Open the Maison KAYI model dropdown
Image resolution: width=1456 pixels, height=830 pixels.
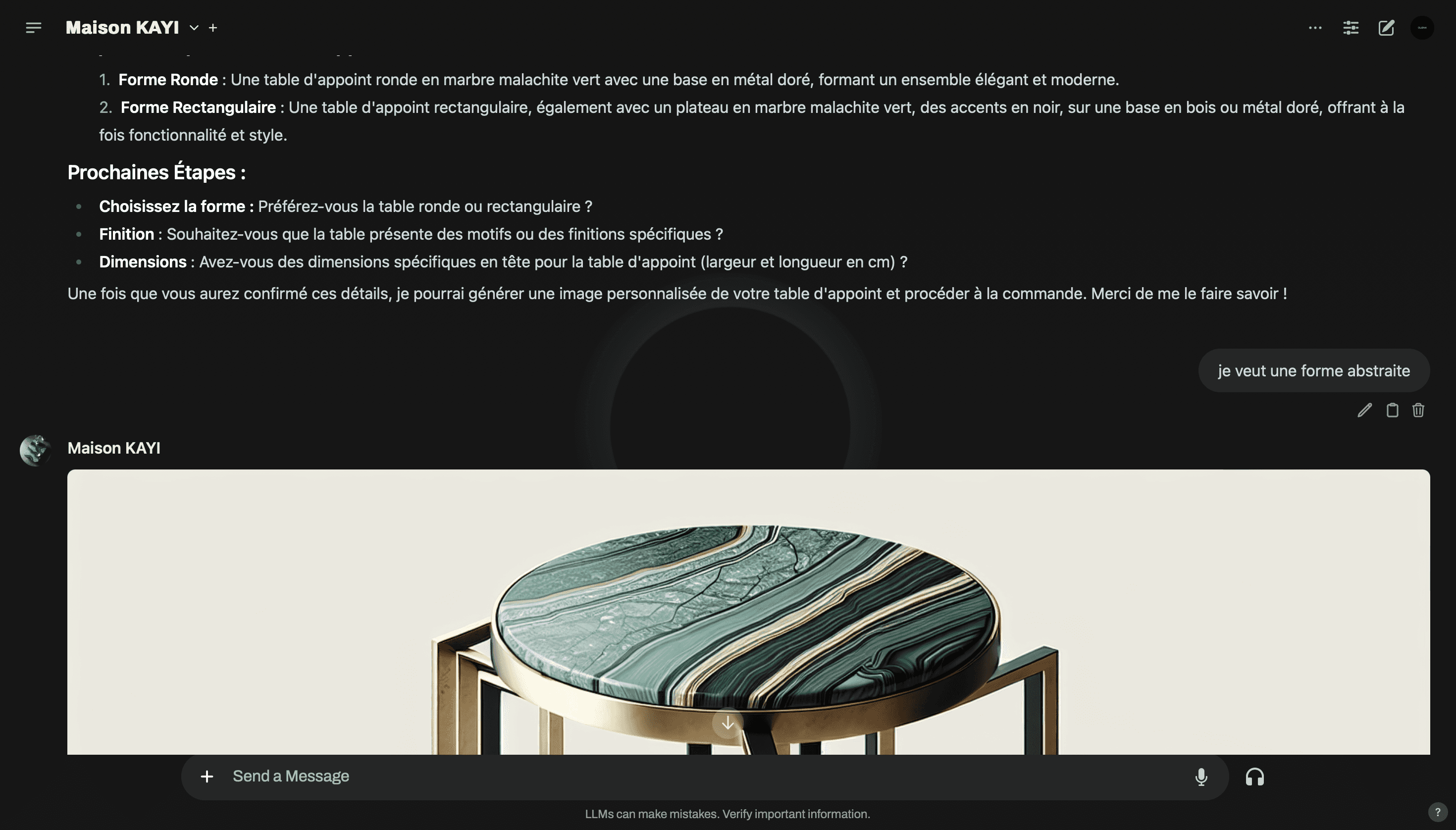coord(194,27)
